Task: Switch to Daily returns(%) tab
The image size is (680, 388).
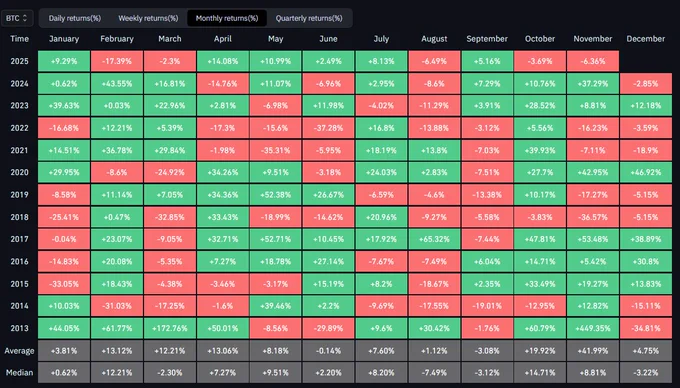Action: (x=75, y=18)
